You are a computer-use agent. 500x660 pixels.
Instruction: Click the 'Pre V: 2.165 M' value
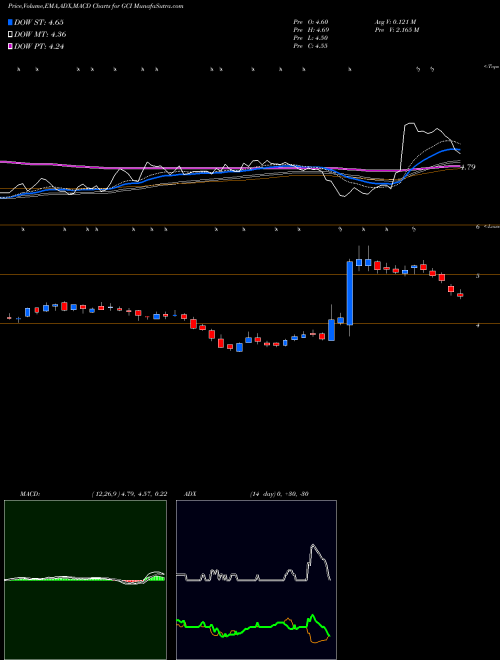tap(396, 30)
